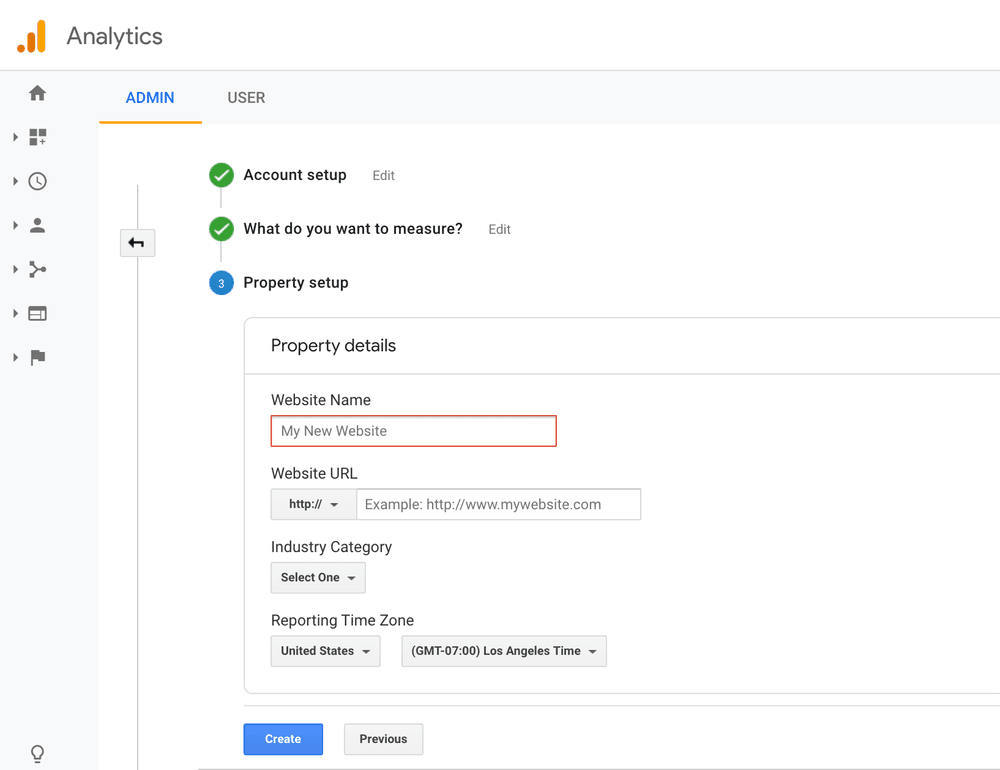
Task: Open the http:// protocol dropdown
Action: click(313, 504)
